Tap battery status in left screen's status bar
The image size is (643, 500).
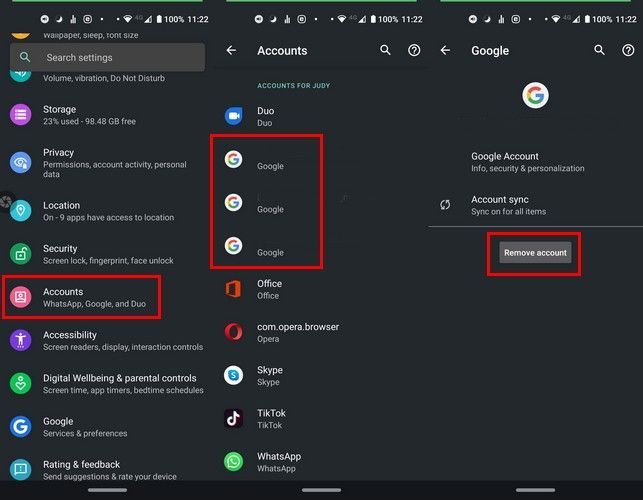point(170,19)
